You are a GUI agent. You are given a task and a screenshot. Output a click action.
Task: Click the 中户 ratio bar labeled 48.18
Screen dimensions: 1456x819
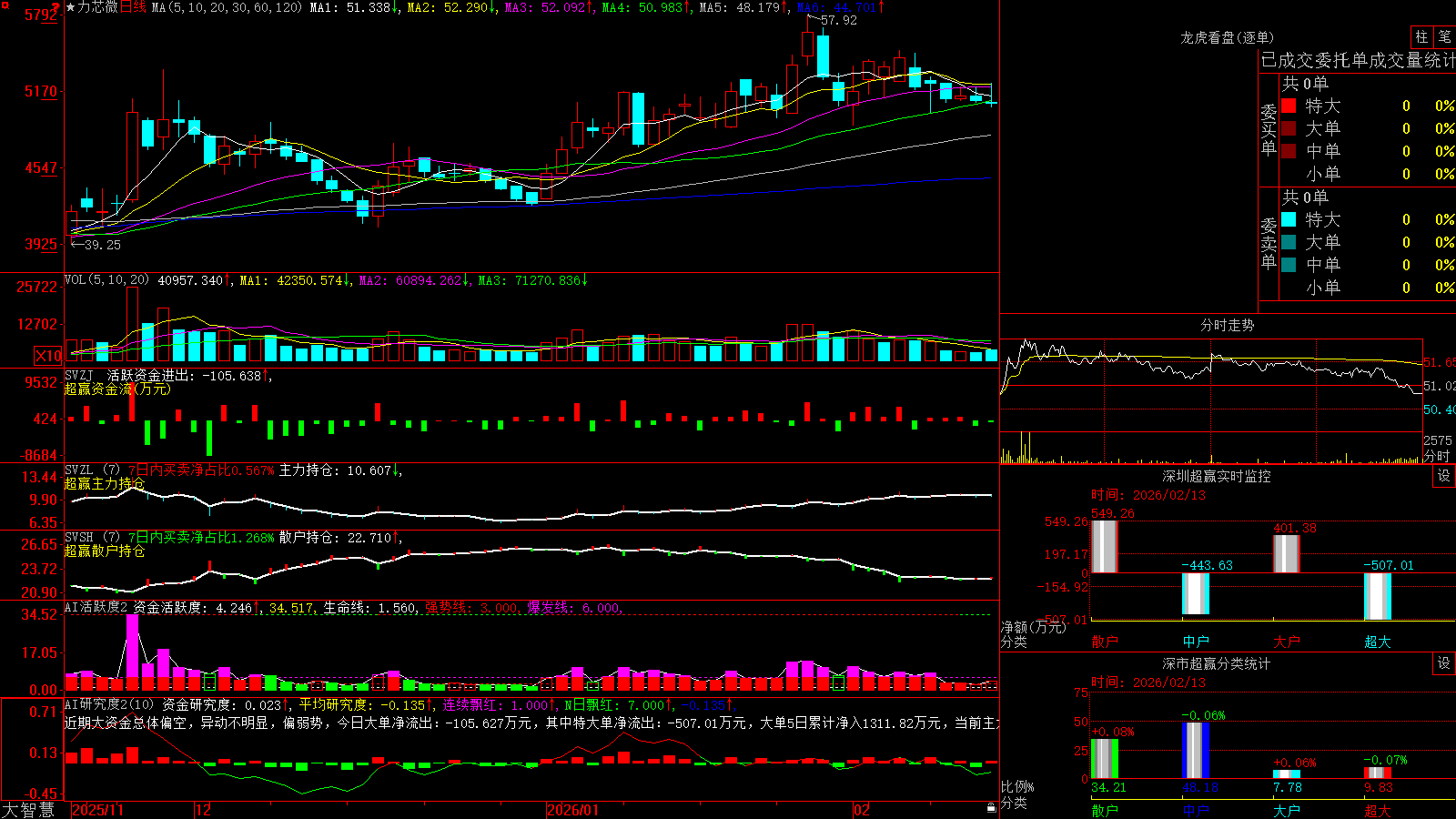coord(1196,750)
